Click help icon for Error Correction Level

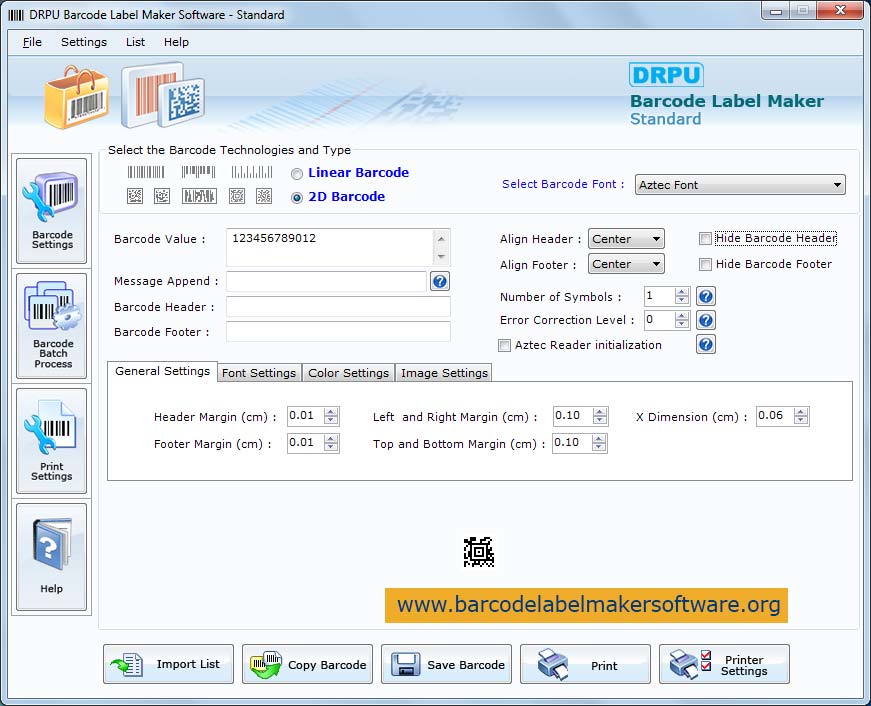tap(705, 320)
